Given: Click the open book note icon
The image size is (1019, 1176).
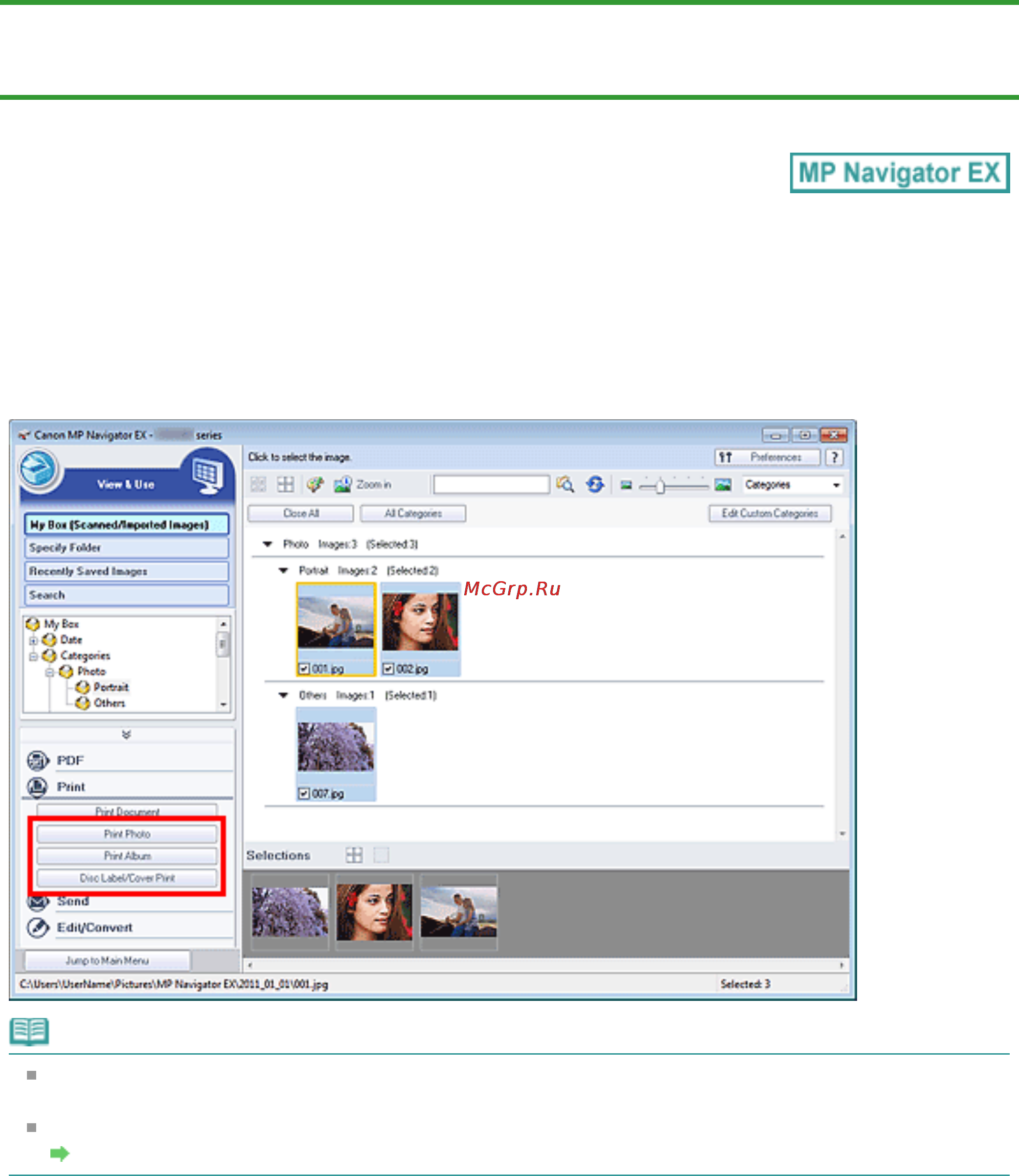Looking at the screenshot, I should pyautogui.click(x=29, y=1032).
